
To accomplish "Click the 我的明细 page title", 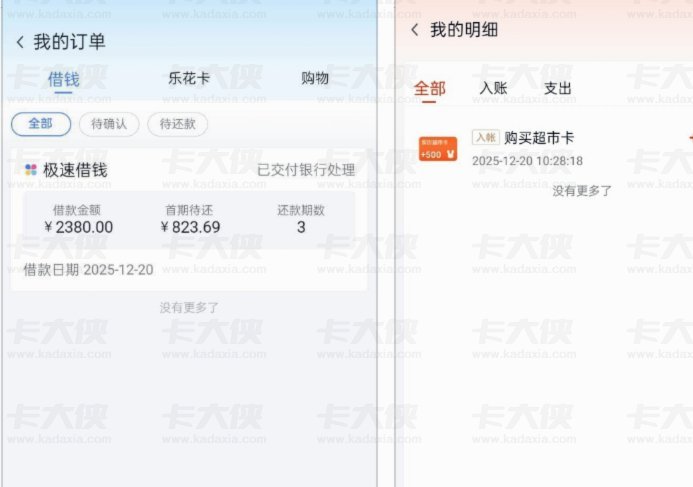I will [464, 30].
